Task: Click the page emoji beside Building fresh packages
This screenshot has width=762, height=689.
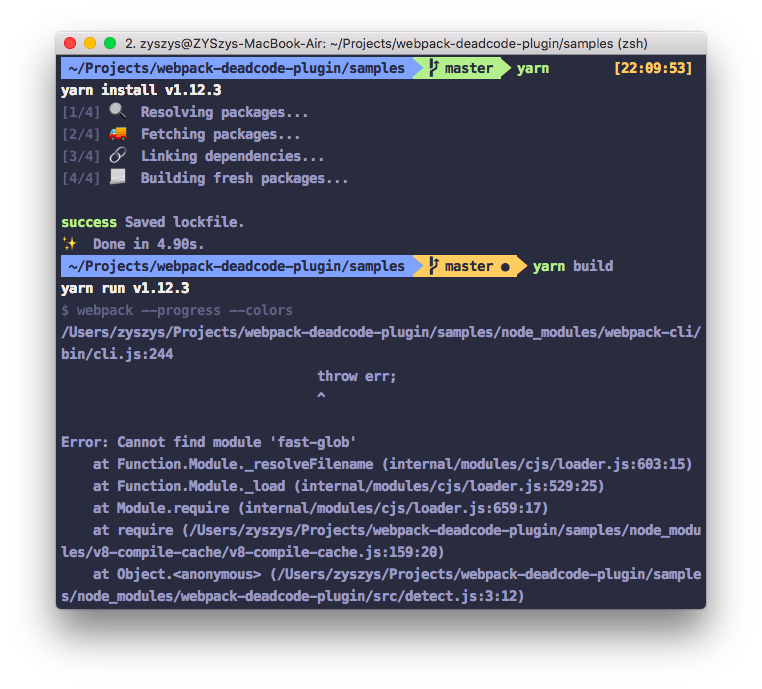Action: (118, 177)
